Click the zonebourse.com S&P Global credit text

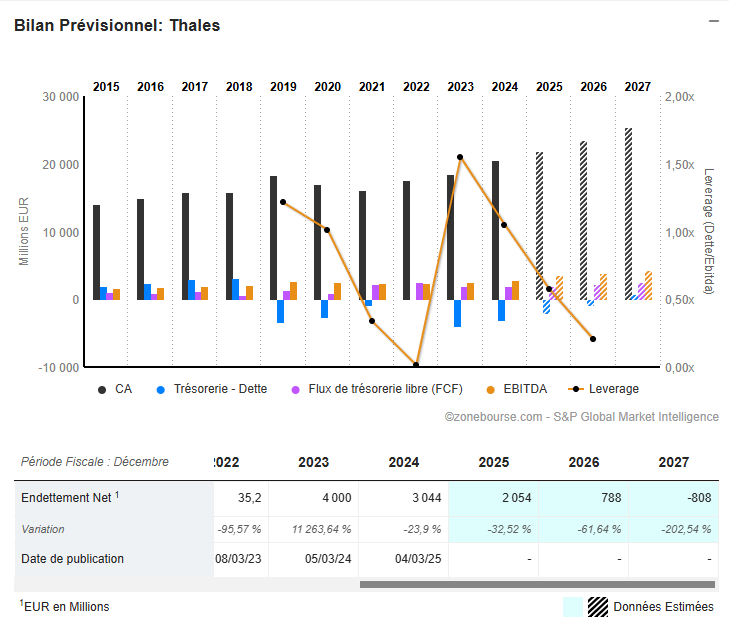click(x=582, y=417)
